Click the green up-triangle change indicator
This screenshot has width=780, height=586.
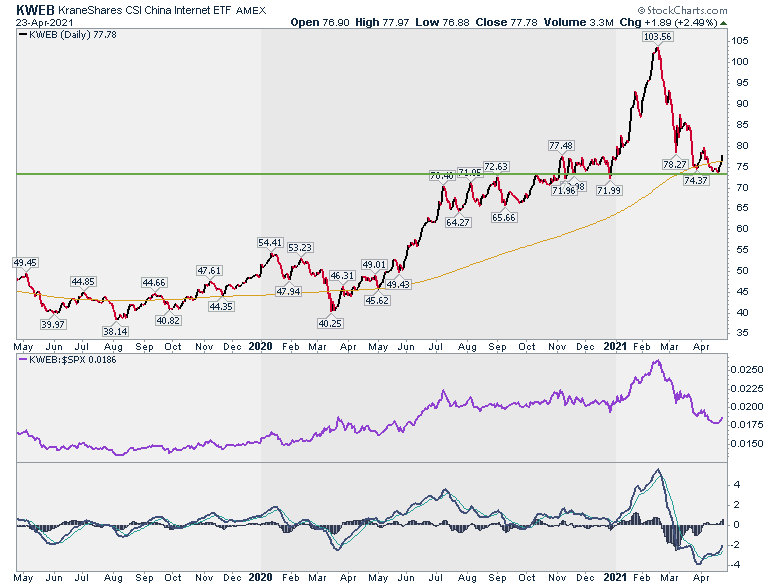pos(723,23)
